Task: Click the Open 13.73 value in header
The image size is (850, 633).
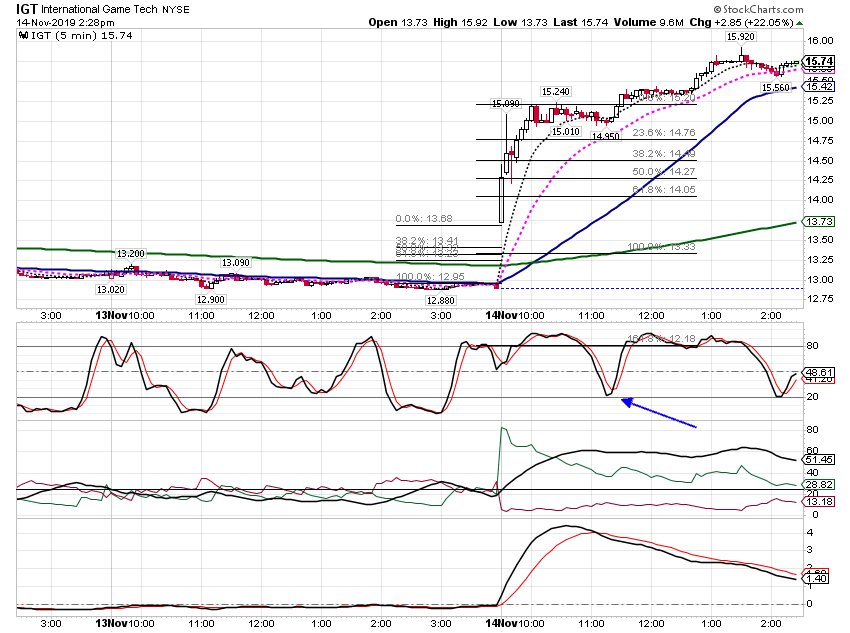Action: (398, 23)
